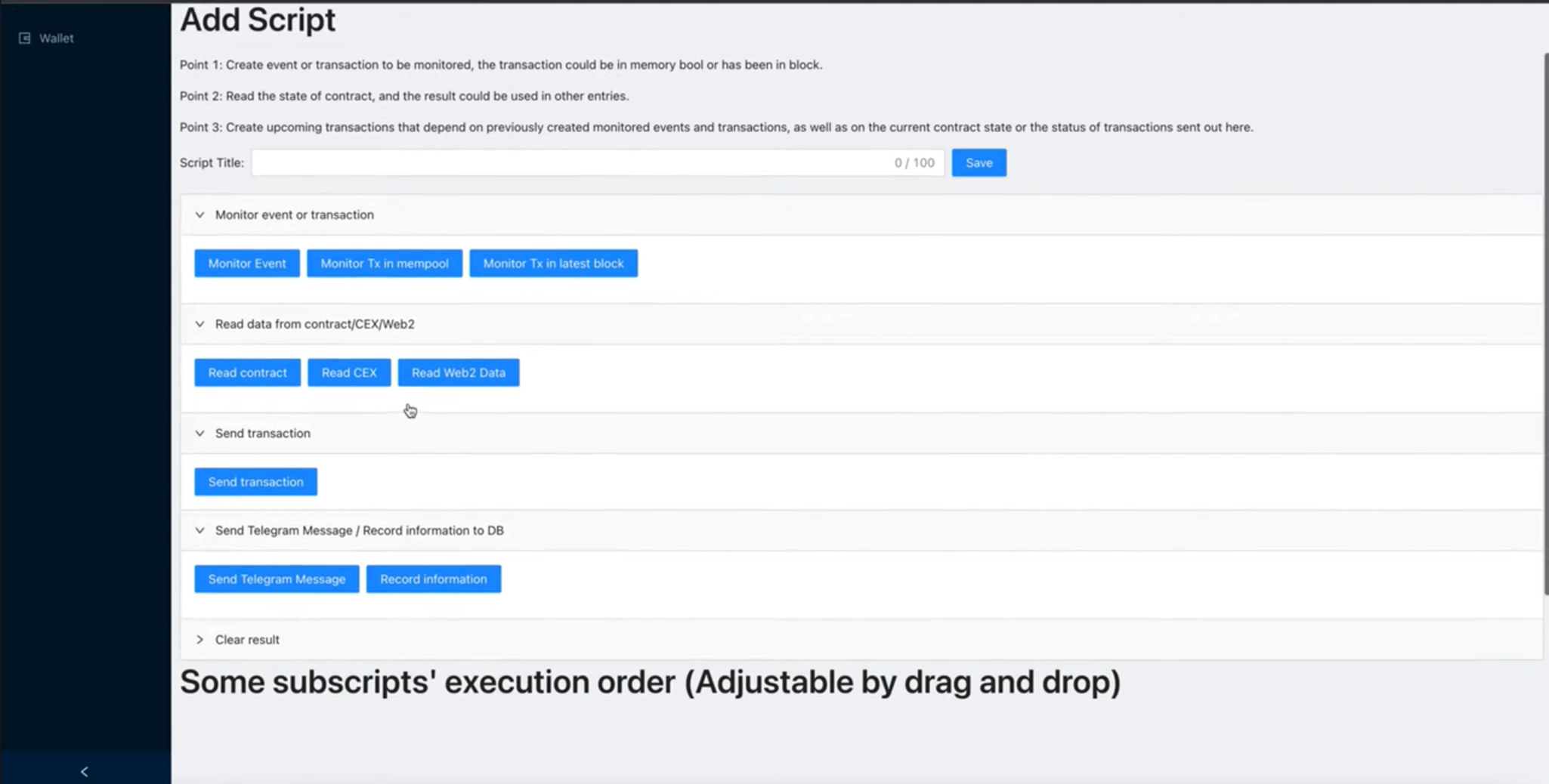Select the Read CEX button

tap(349, 372)
